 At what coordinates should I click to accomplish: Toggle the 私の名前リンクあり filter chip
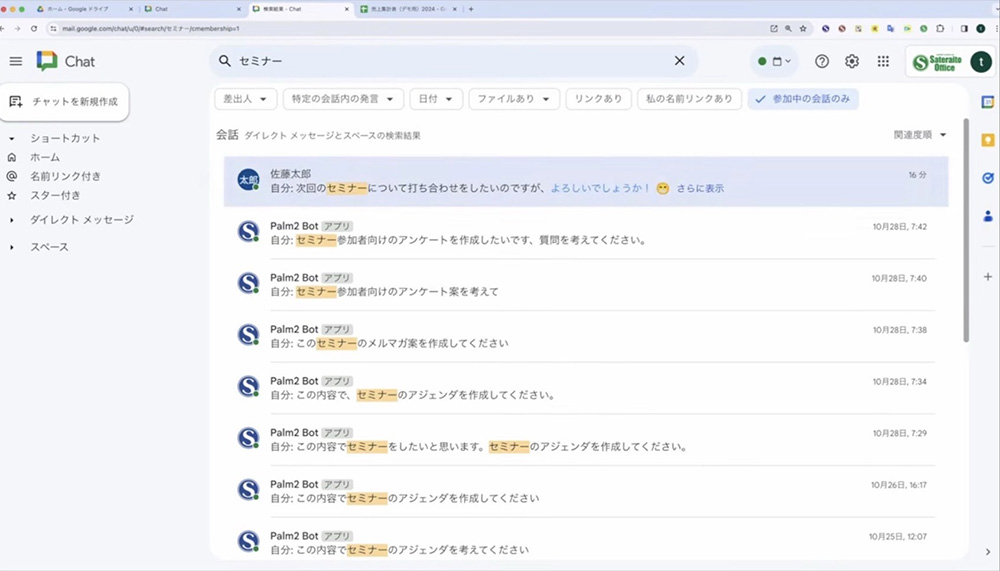[x=689, y=99]
